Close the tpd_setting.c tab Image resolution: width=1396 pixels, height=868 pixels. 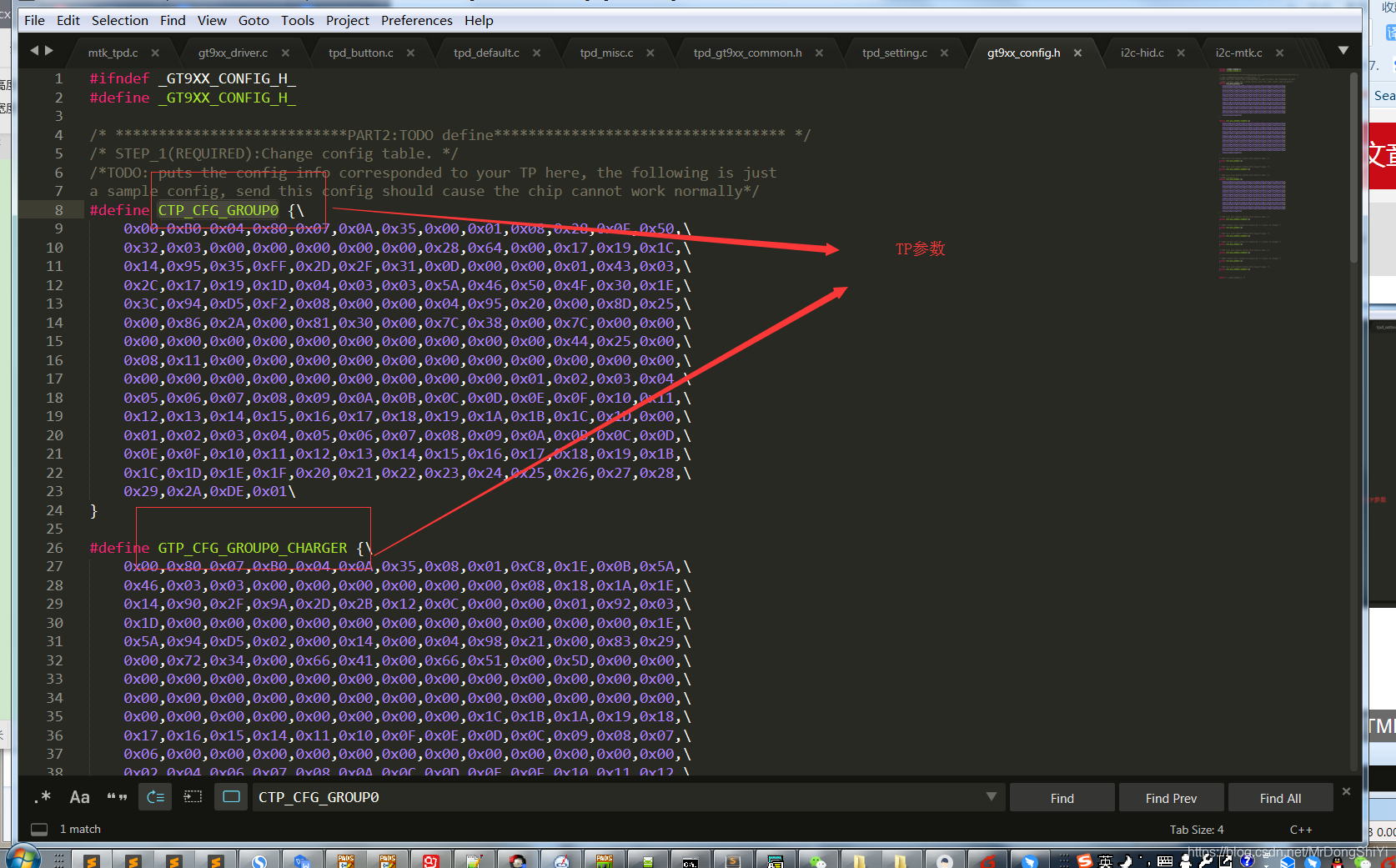coord(944,53)
